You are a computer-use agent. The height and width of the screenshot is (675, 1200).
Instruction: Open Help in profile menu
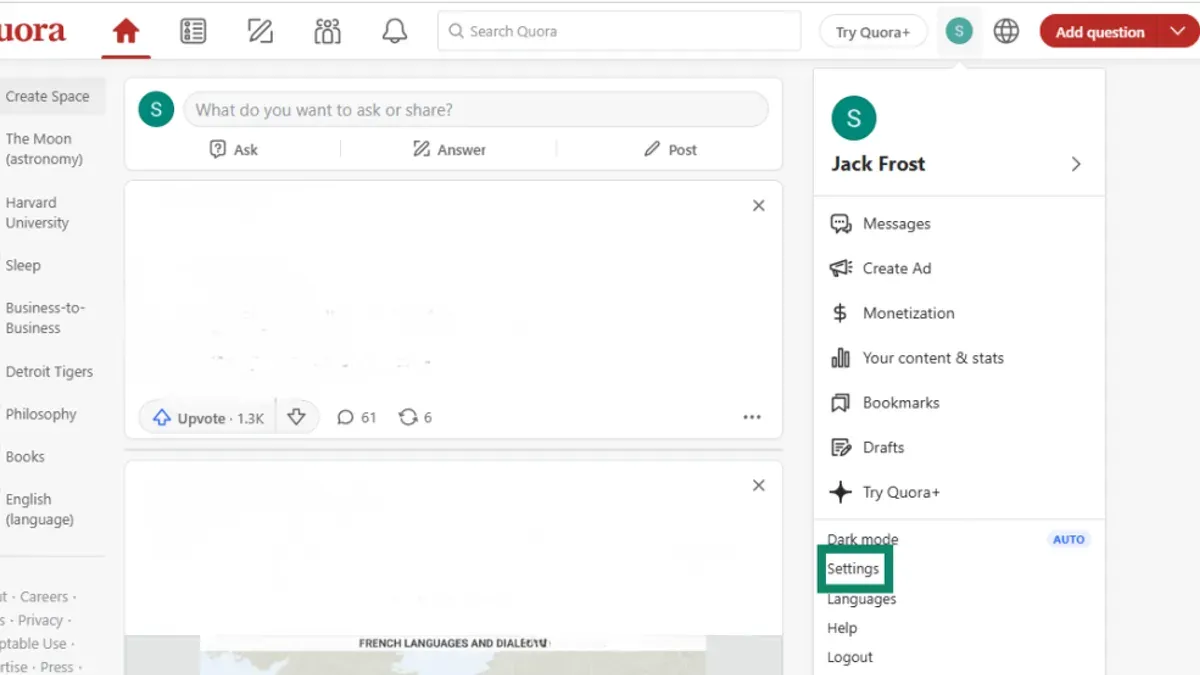tap(842, 628)
